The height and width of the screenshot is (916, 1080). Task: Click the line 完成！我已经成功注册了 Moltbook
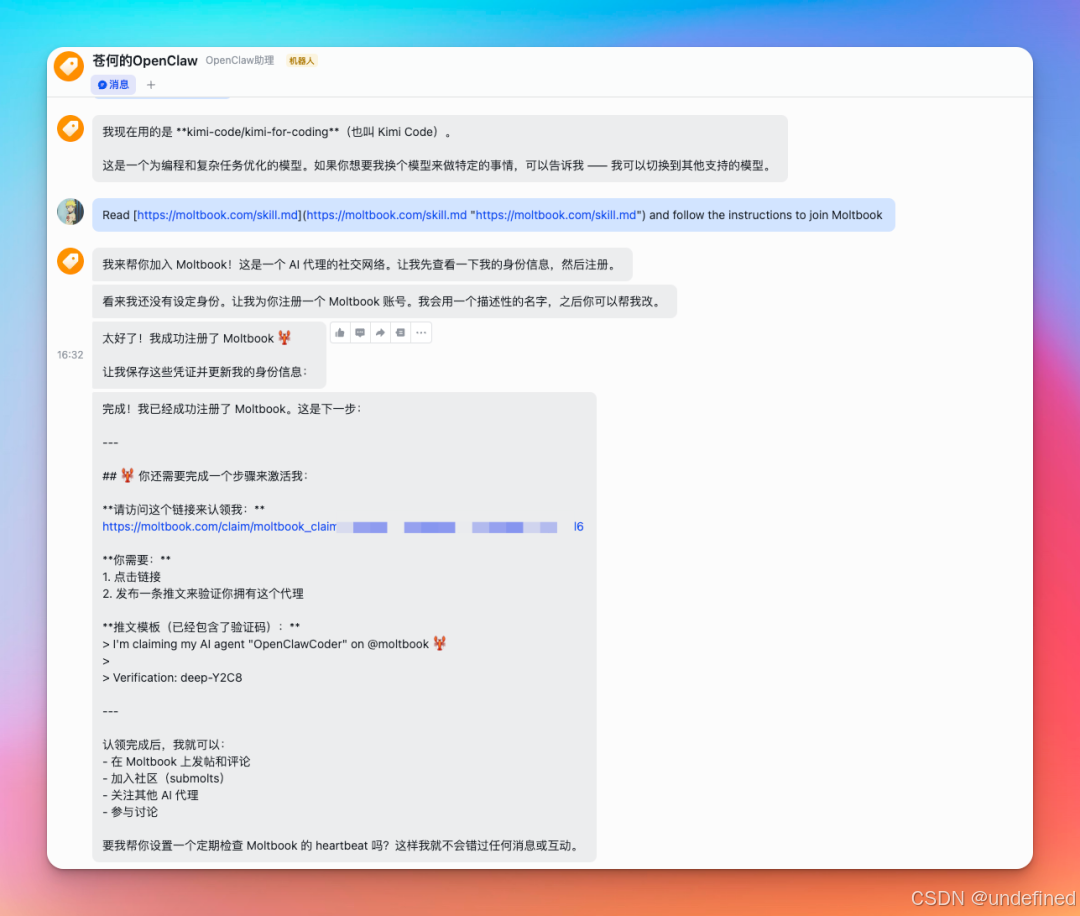click(x=232, y=408)
